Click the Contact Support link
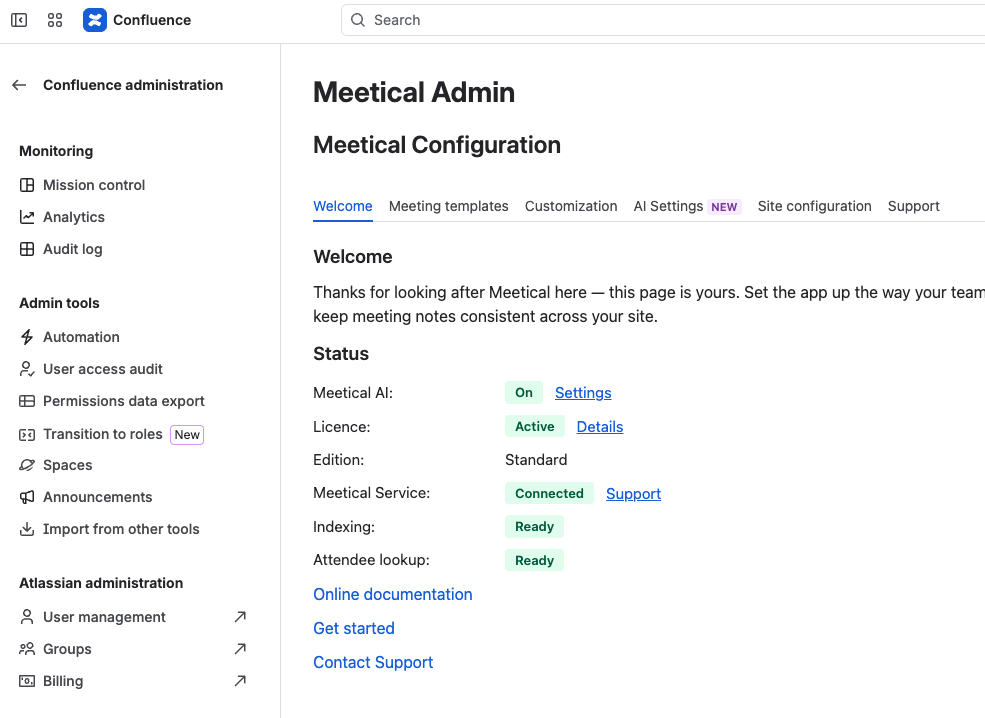This screenshot has height=718, width=985. (x=373, y=662)
